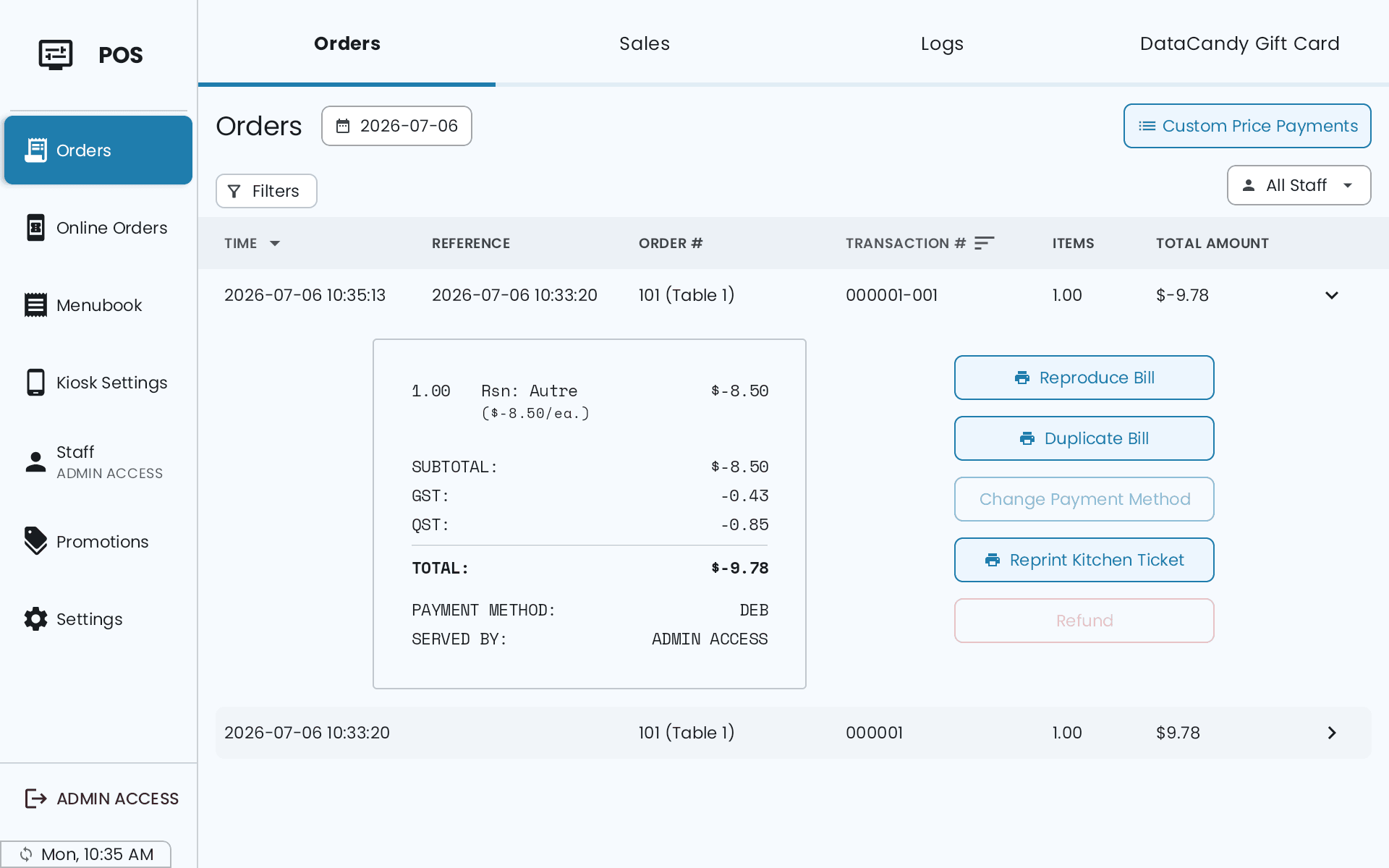Select Menubook in the sidebar
The height and width of the screenshot is (868, 1389).
98,305
